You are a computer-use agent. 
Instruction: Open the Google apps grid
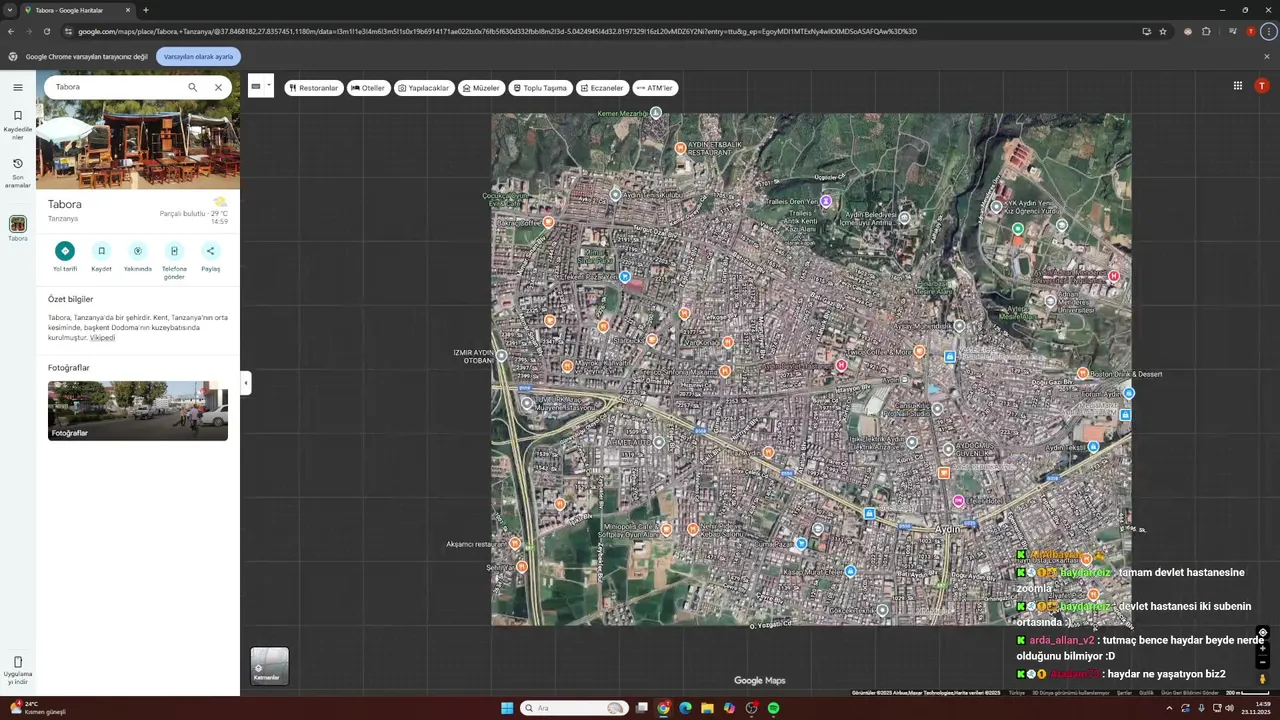(x=1238, y=86)
